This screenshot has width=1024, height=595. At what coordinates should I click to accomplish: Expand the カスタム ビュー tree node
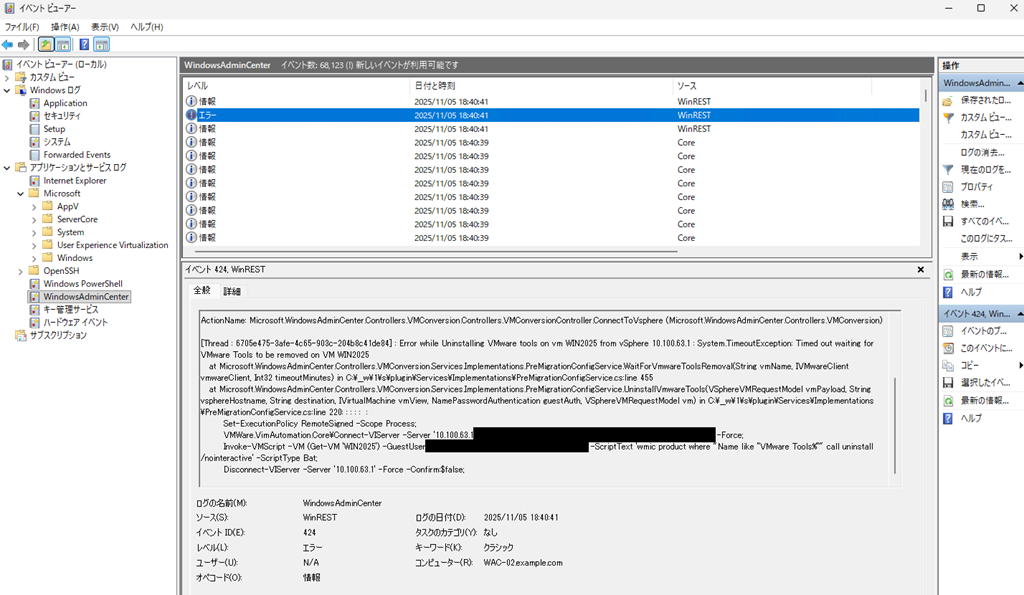(8, 77)
